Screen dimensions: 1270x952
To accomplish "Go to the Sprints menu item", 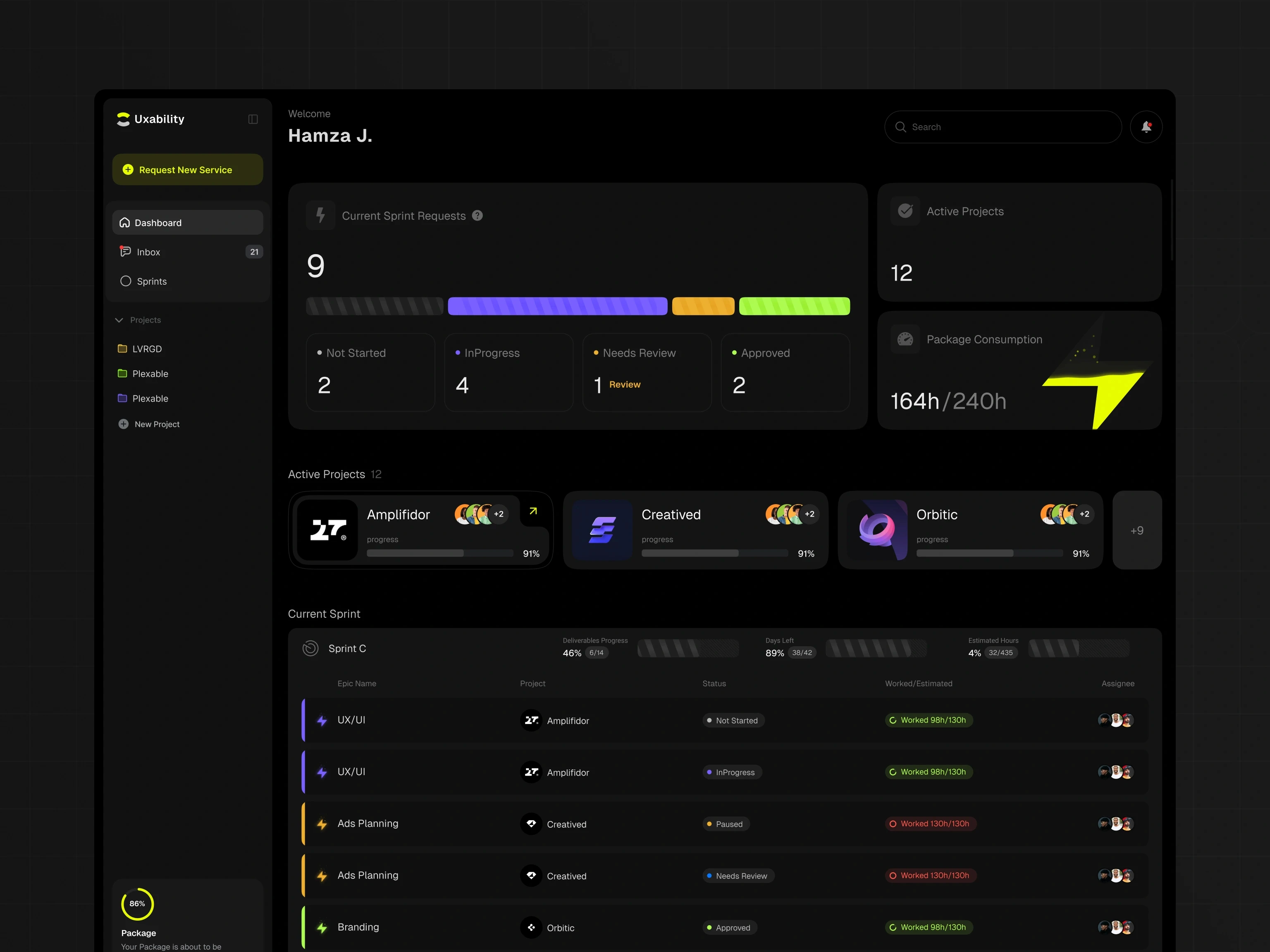I will [x=152, y=281].
